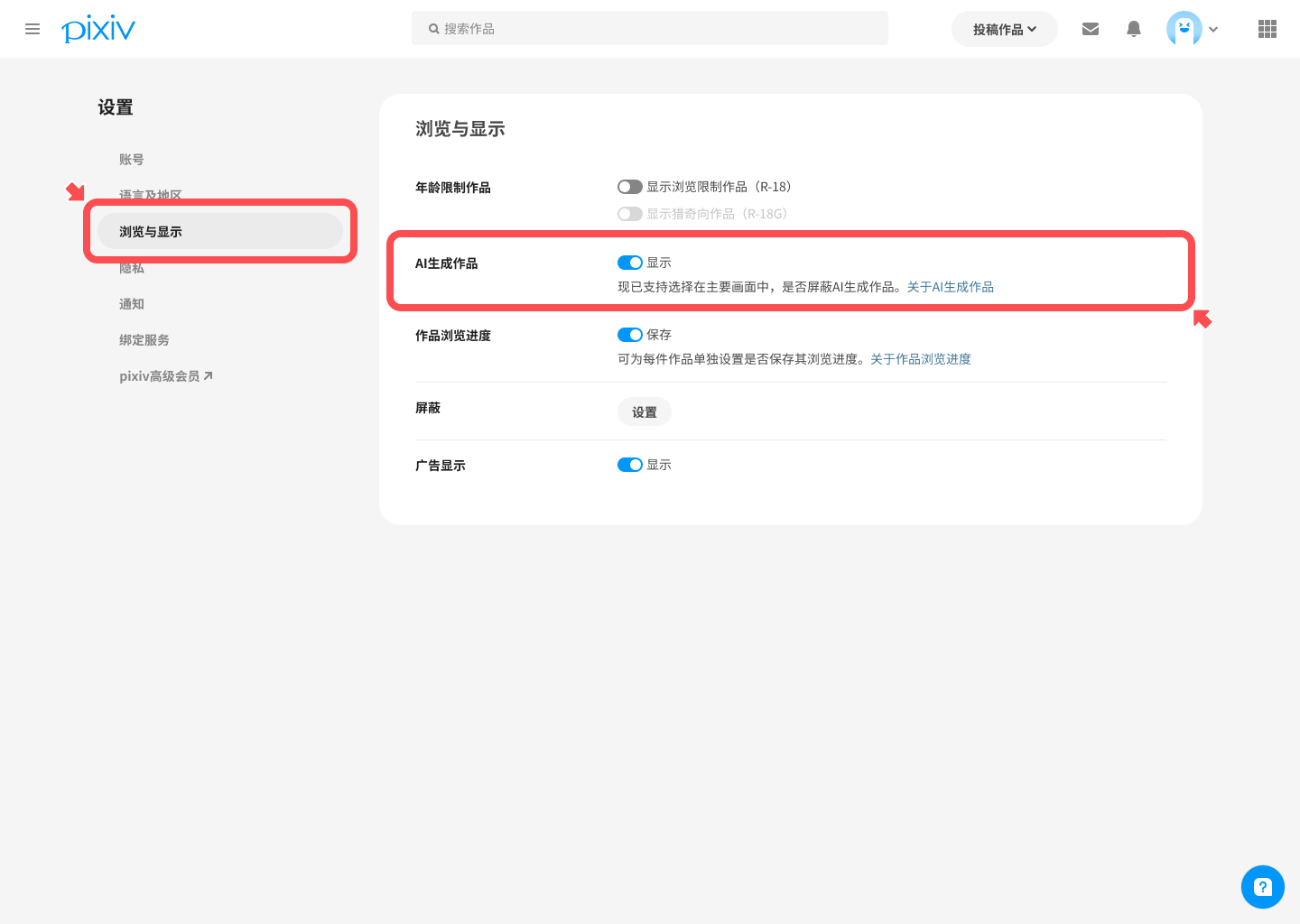Click the pixiv logo

click(98, 29)
